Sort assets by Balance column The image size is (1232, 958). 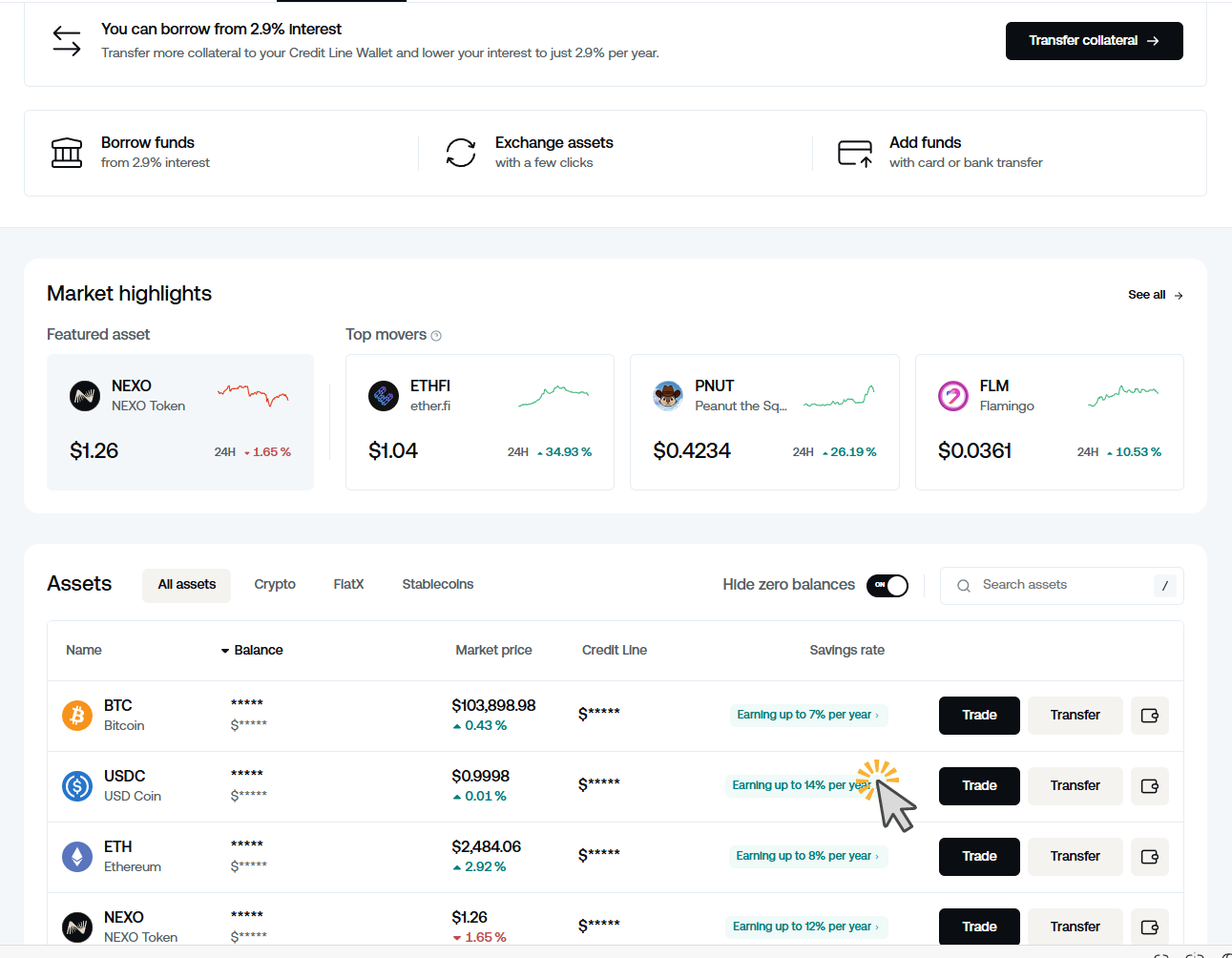[x=253, y=650]
